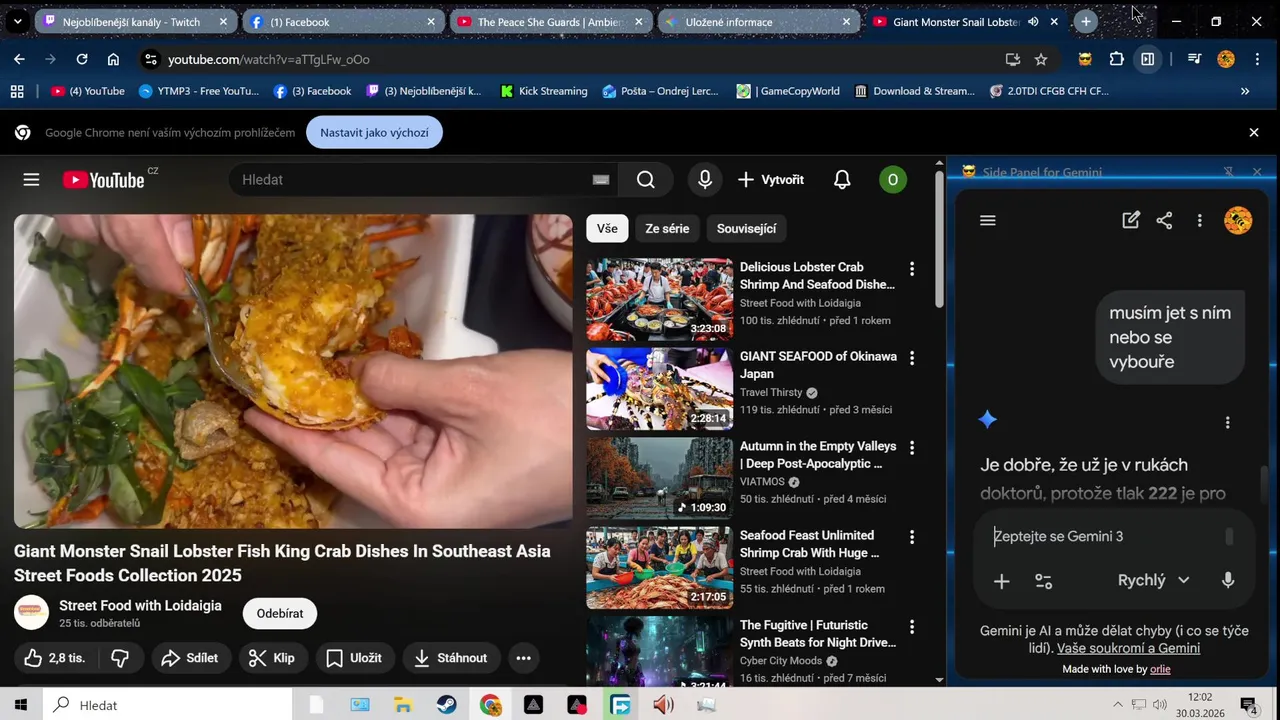Click the YouTube page vertical scrollbar

point(938,240)
